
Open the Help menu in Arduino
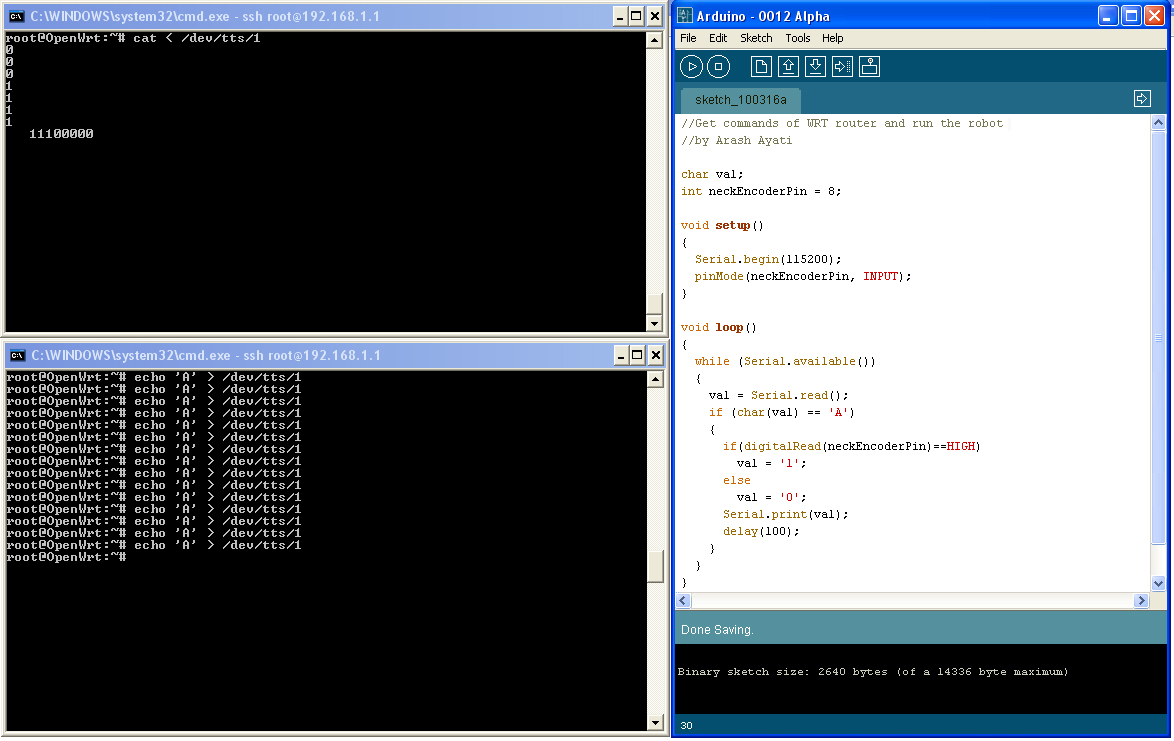click(x=833, y=38)
